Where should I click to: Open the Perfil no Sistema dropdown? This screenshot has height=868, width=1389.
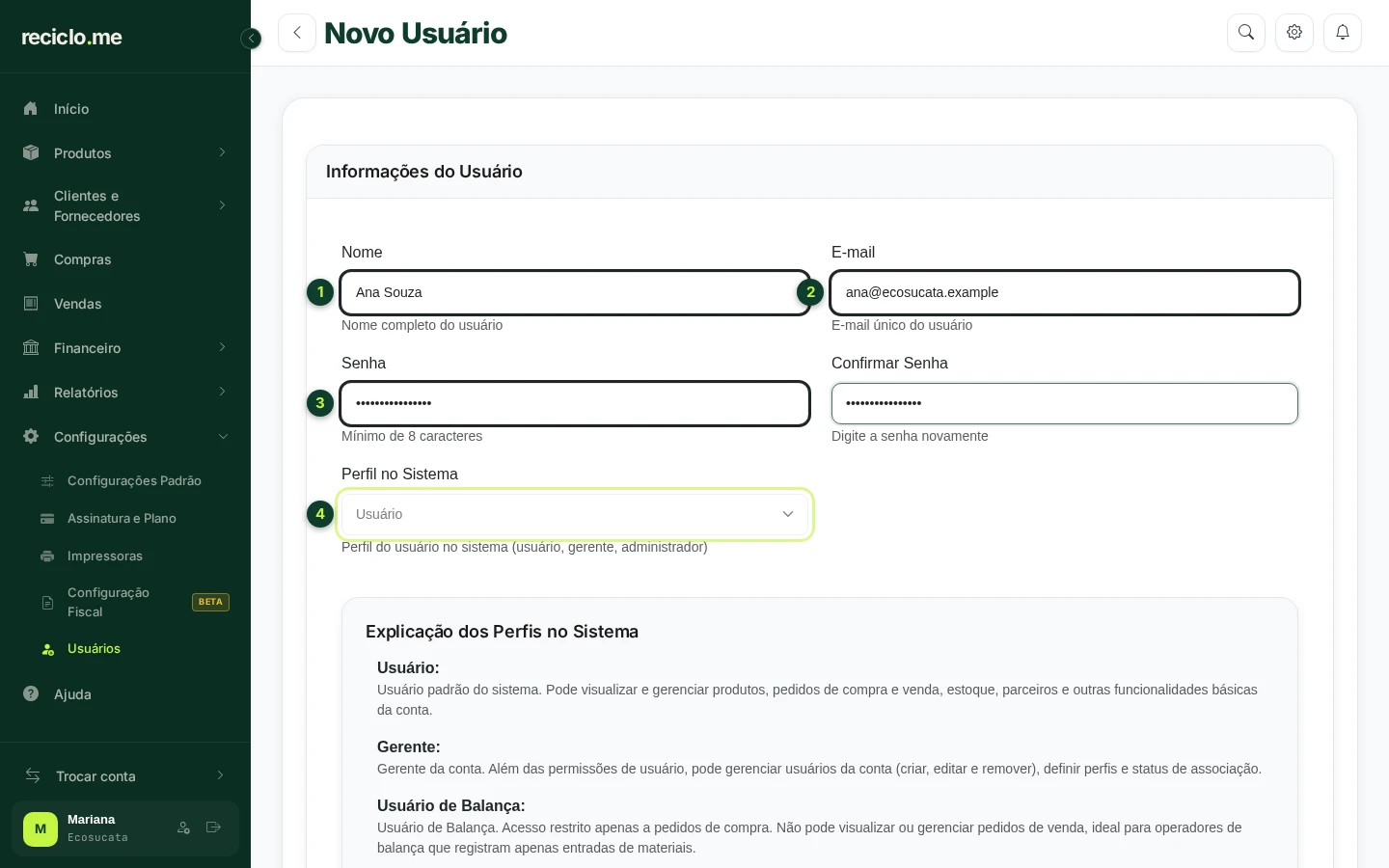coord(575,514)
